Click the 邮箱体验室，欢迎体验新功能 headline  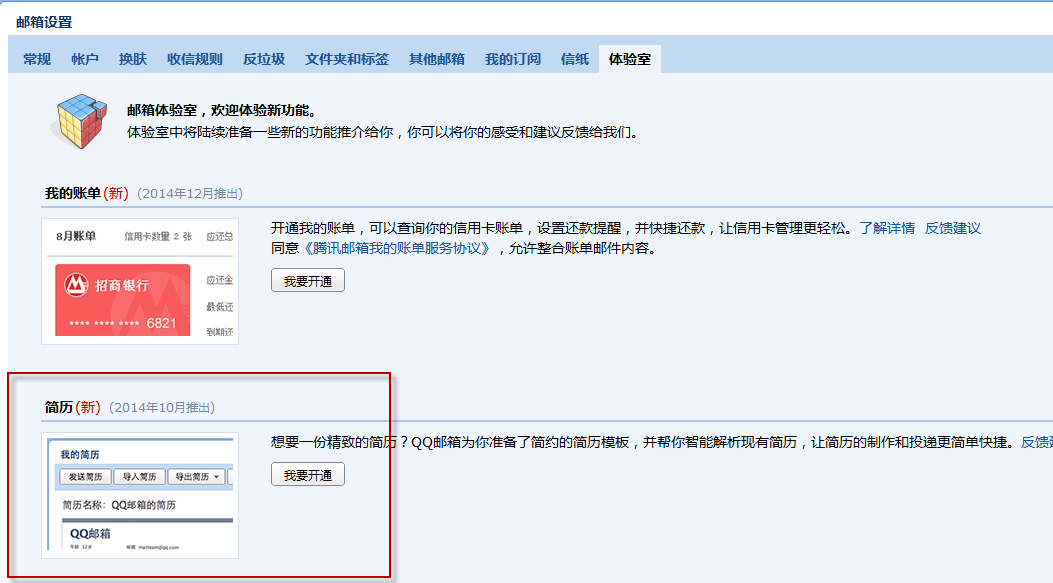(222, 111)
